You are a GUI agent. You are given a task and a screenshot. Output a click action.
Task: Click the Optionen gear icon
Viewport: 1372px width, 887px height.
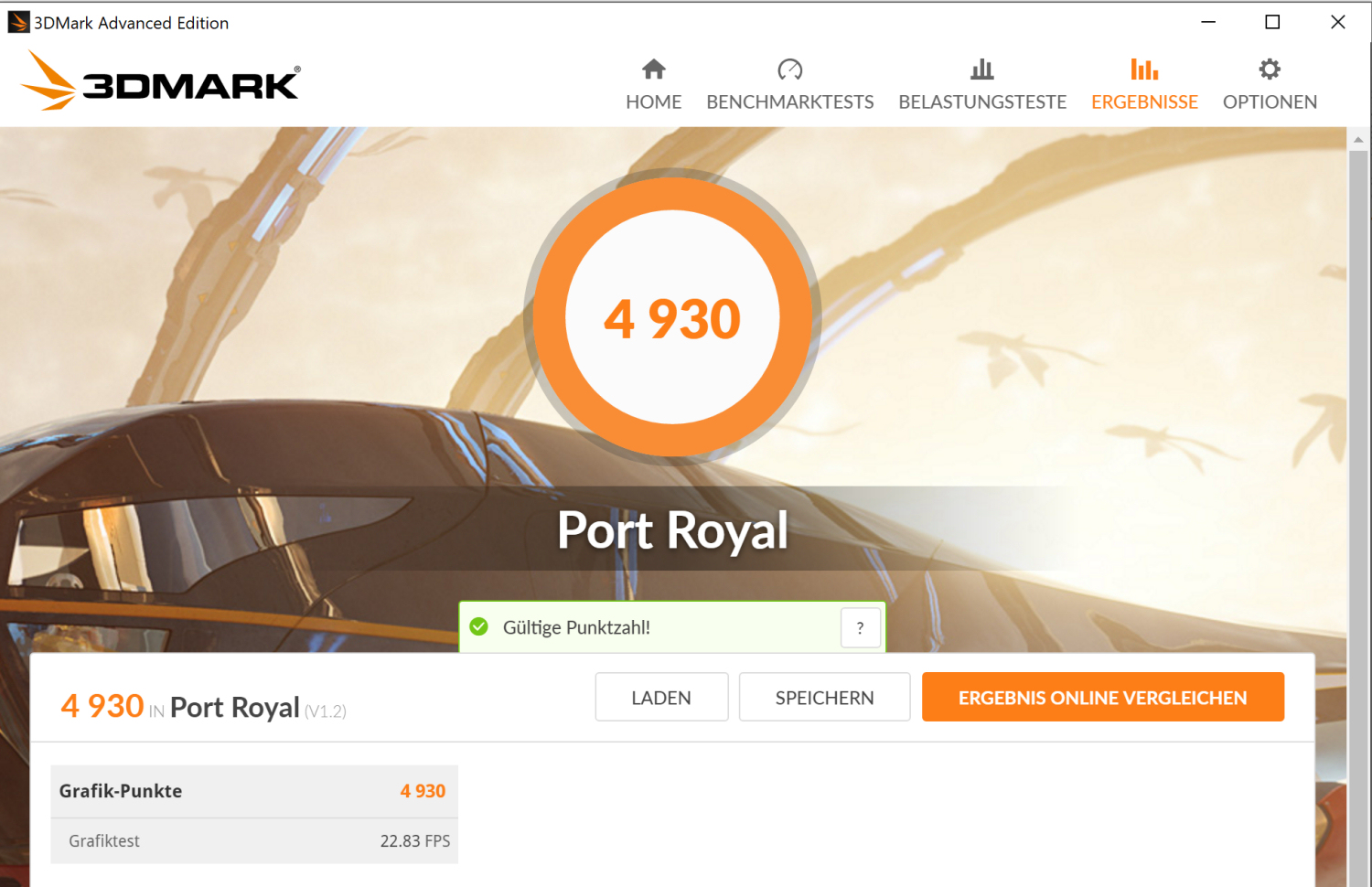(x=1270, y=69)
